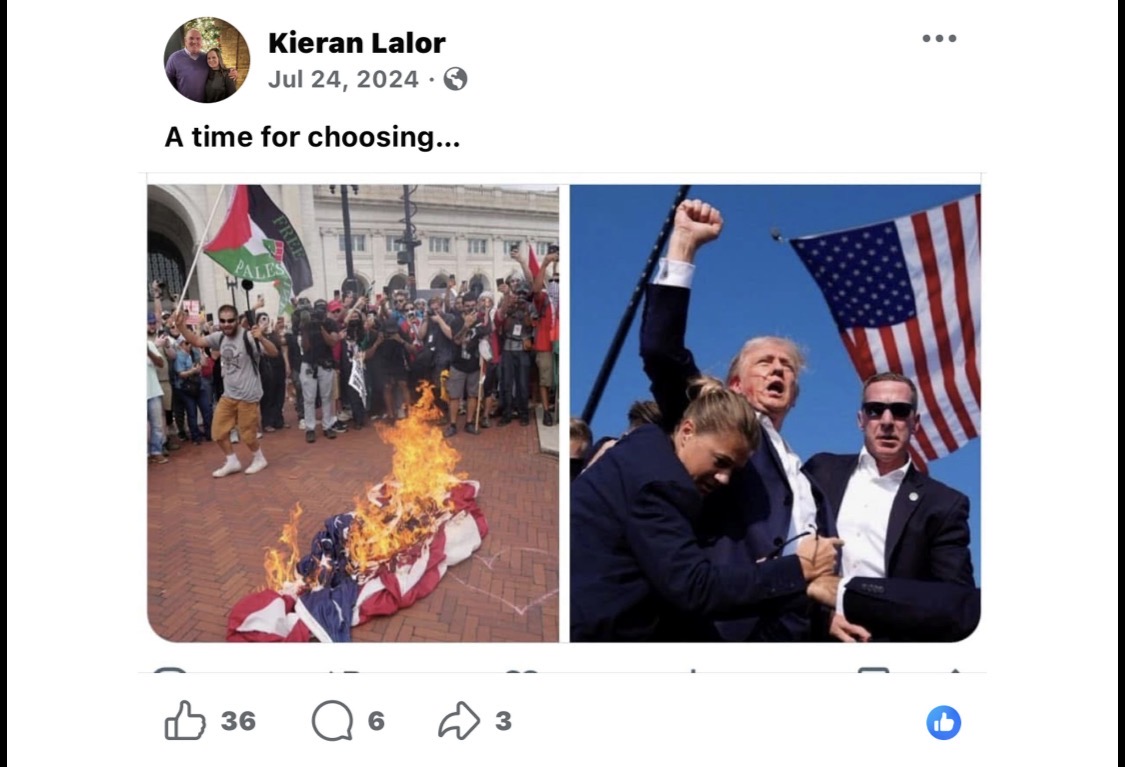Viewport: 1125px width, 767px height.
Task: Open the Jul 24, 2024 timestamp link
Action: (343, 79)
